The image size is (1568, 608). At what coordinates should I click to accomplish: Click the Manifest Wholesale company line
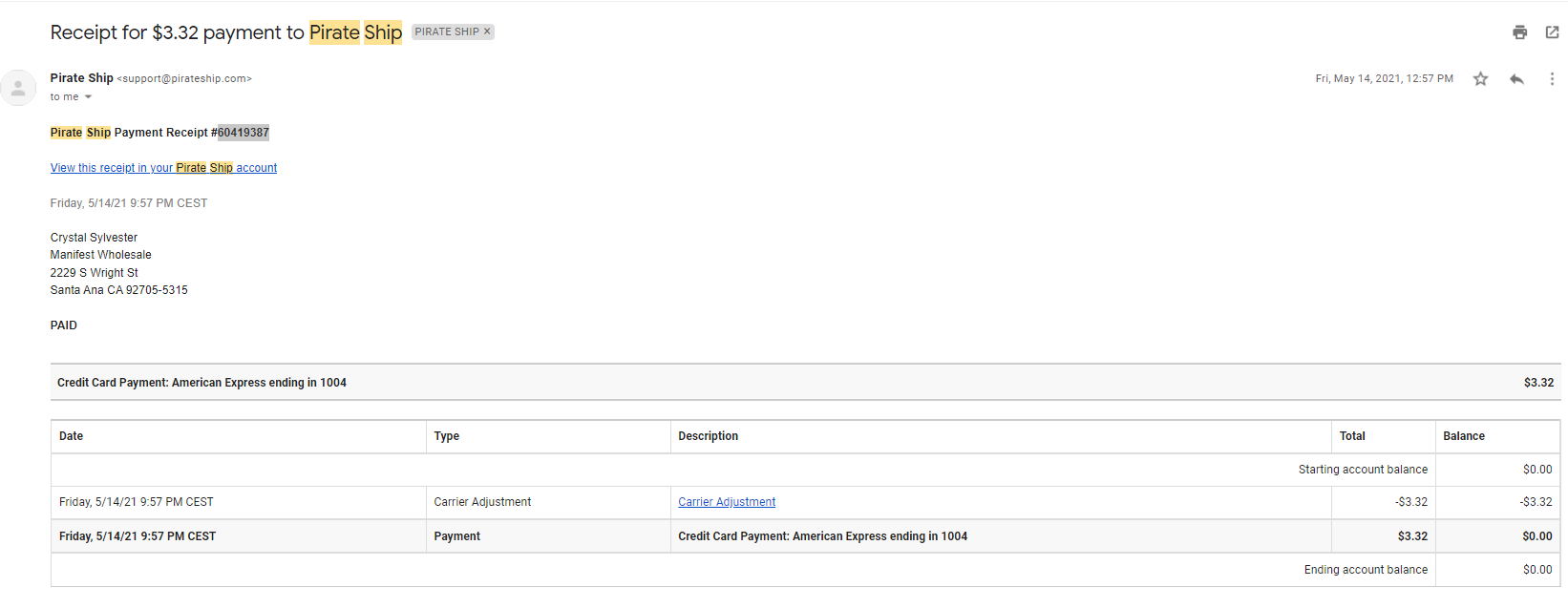click(101, 255)
